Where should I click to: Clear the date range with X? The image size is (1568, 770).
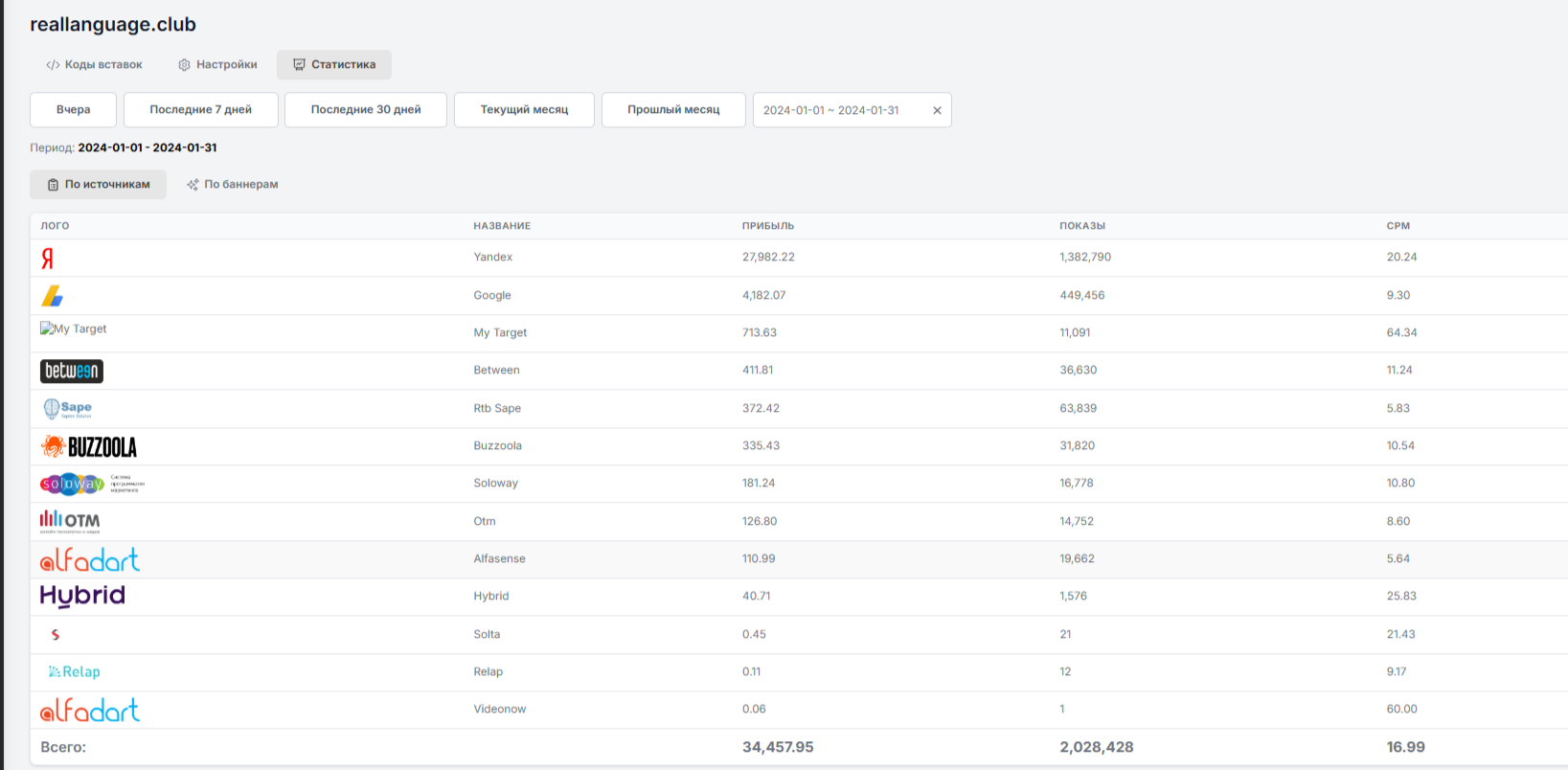coord(937,111)
